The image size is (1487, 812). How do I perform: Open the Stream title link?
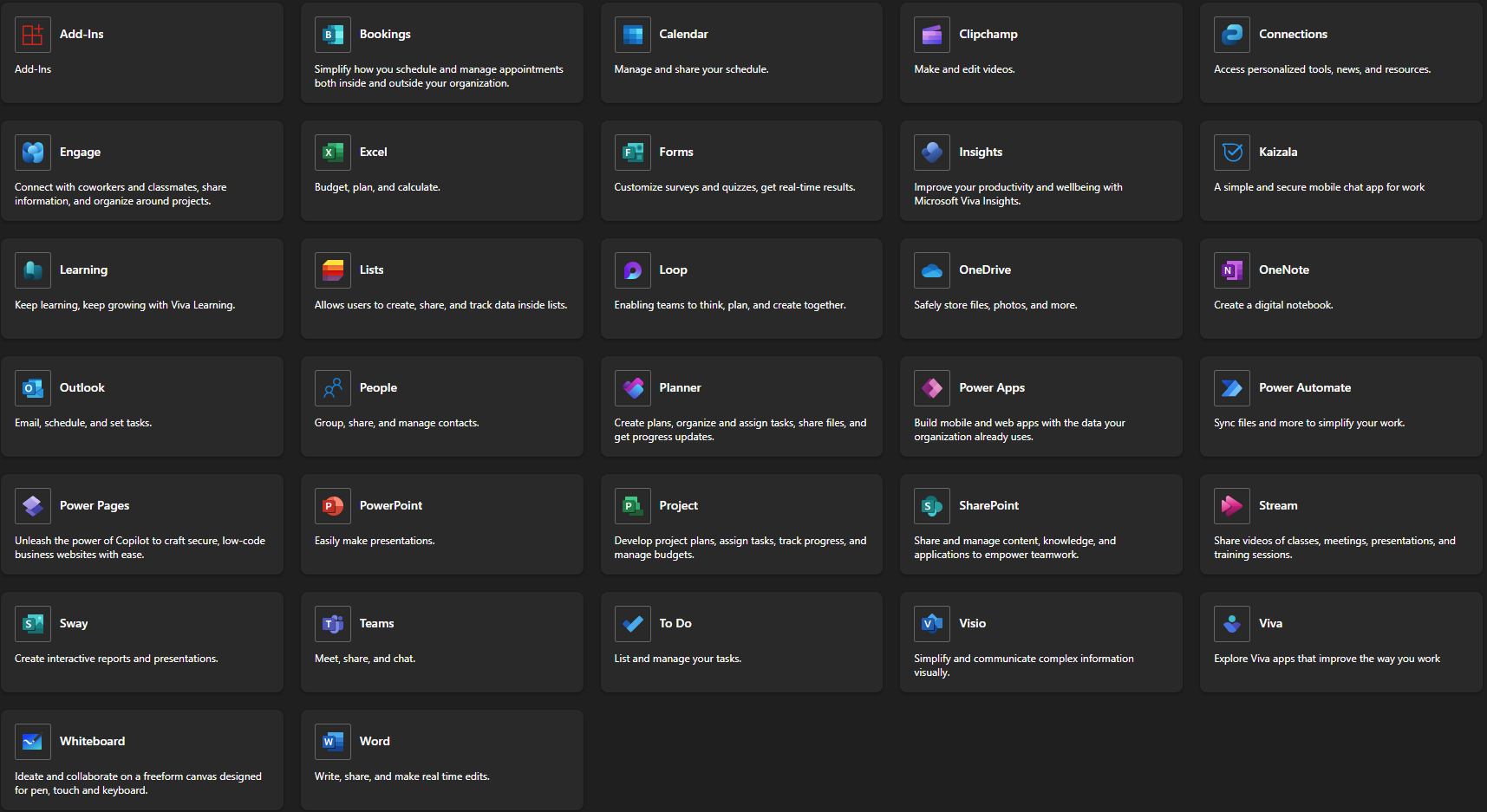[x=1278, y=506]
